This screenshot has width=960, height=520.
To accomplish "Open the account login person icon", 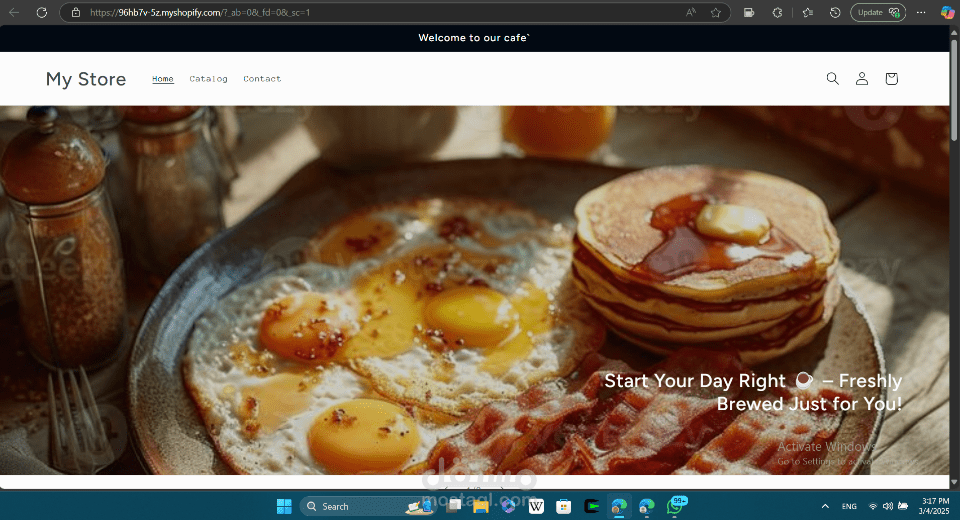I will tap(861, 78).
